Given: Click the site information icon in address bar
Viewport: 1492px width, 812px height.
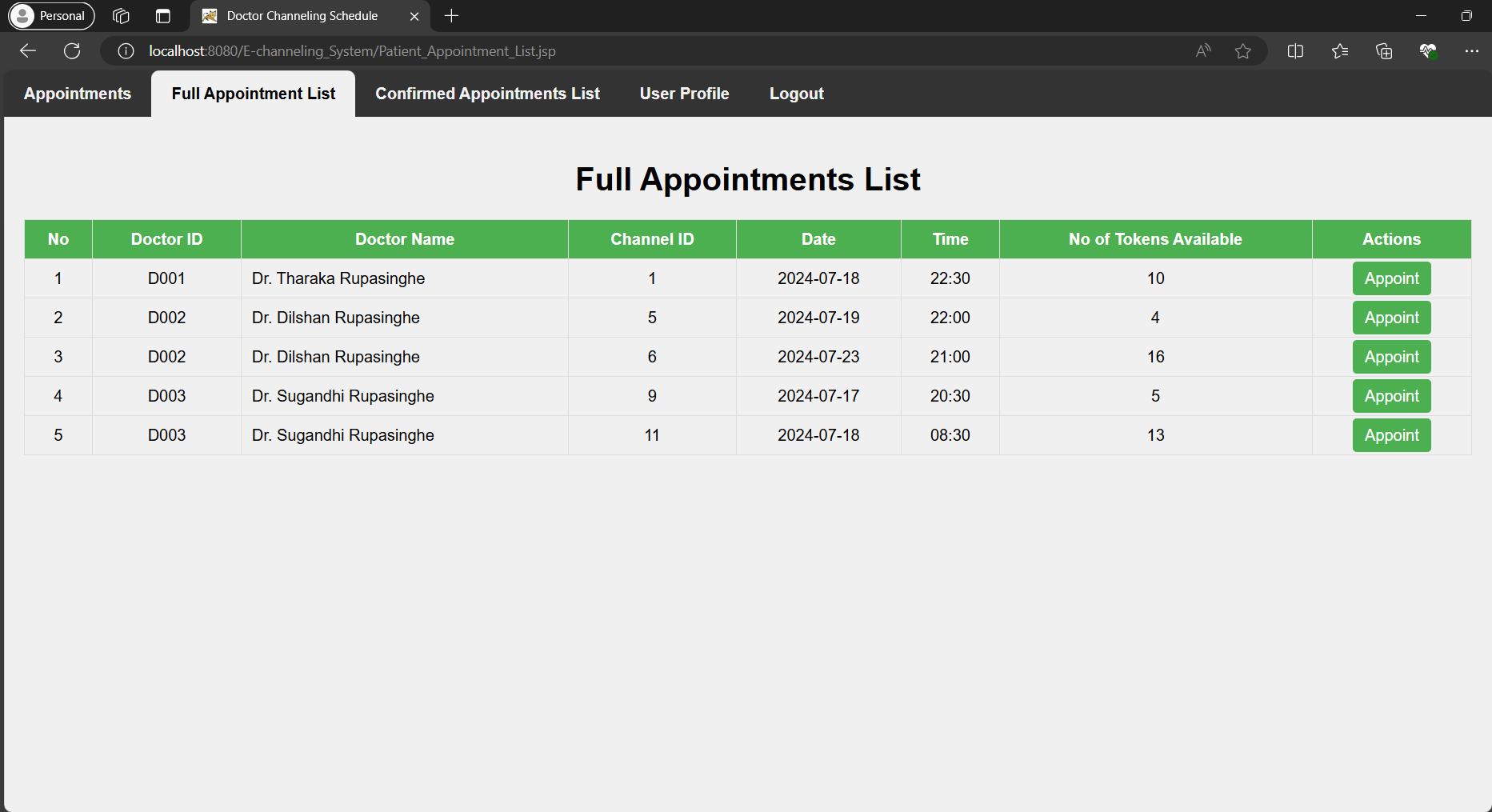Looking at the screenshot, I should (x=126, y=51).
